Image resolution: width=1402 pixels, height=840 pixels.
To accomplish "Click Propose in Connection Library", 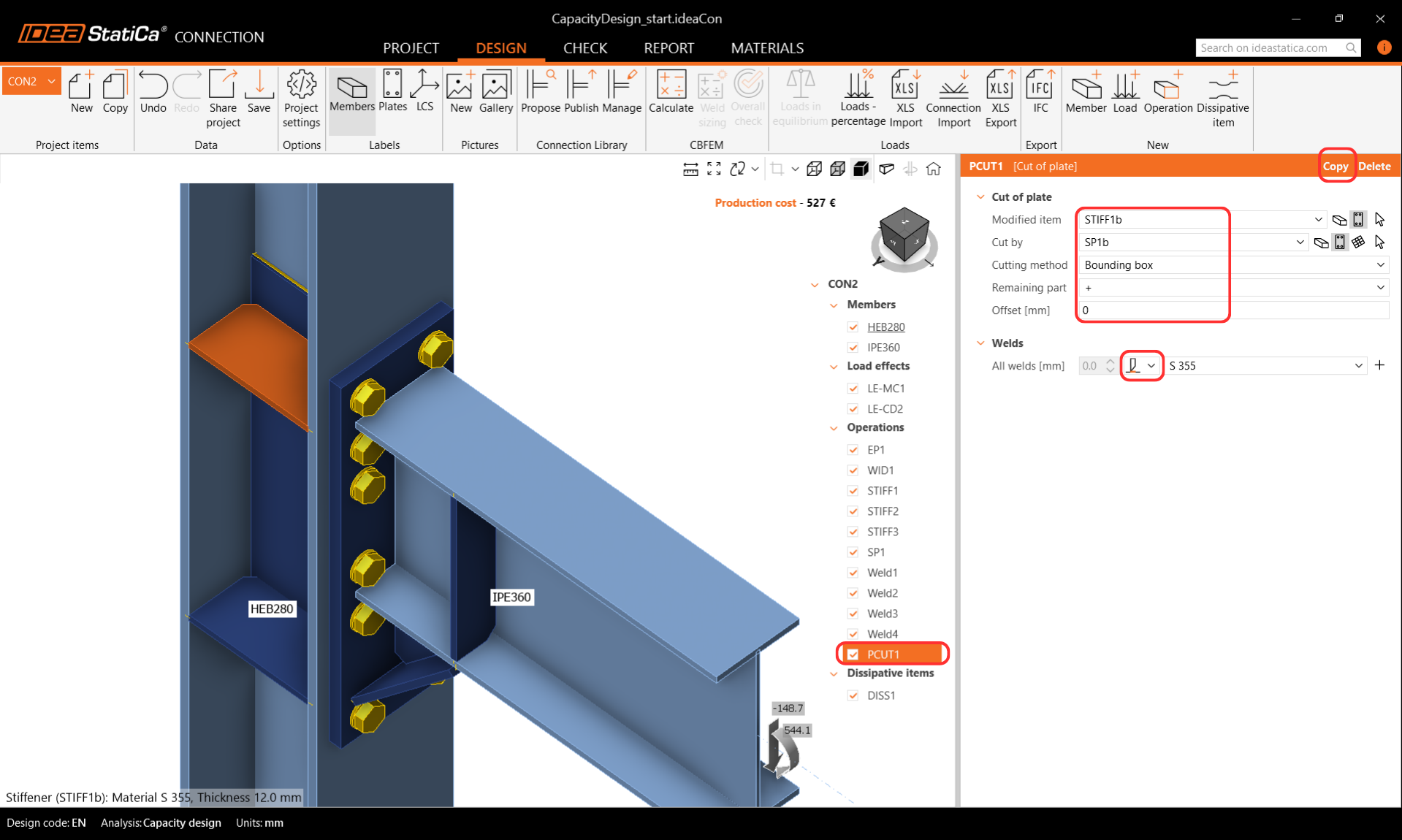I will [x=541, y=92].
